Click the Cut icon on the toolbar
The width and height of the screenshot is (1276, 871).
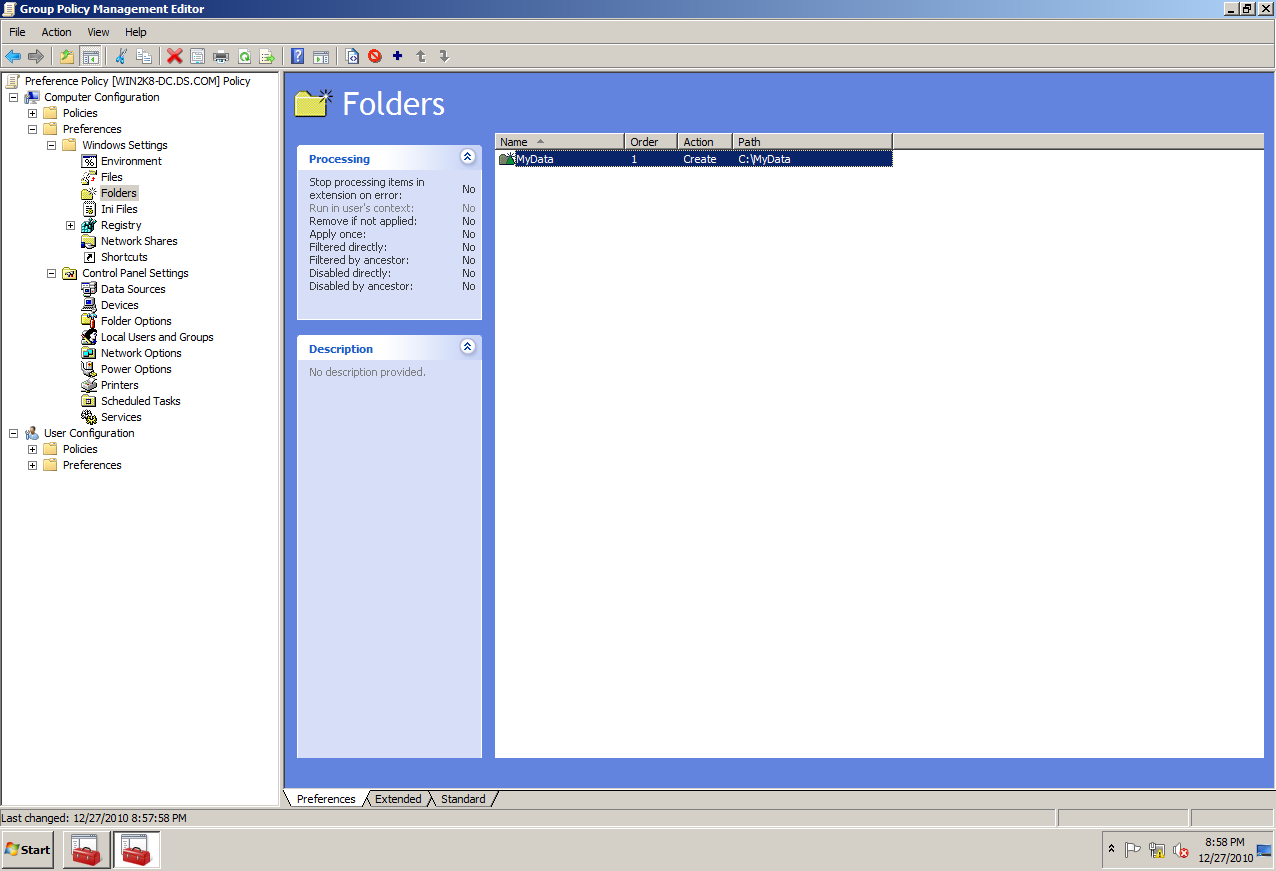(121, 56)
